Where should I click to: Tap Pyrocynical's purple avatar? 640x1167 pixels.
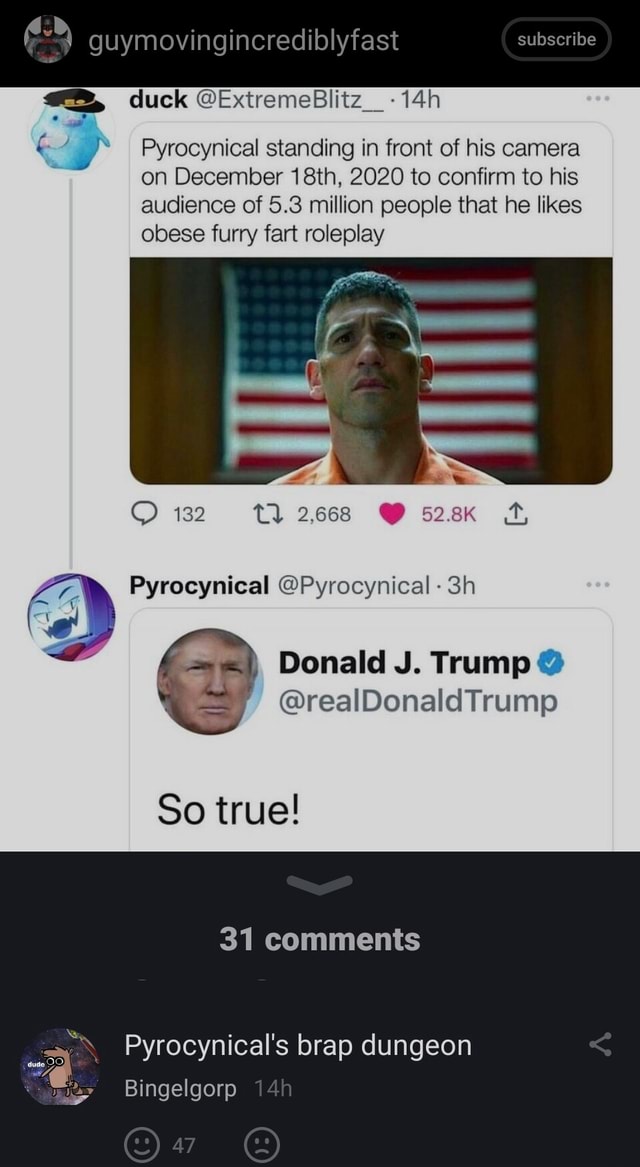coord(70,617)
